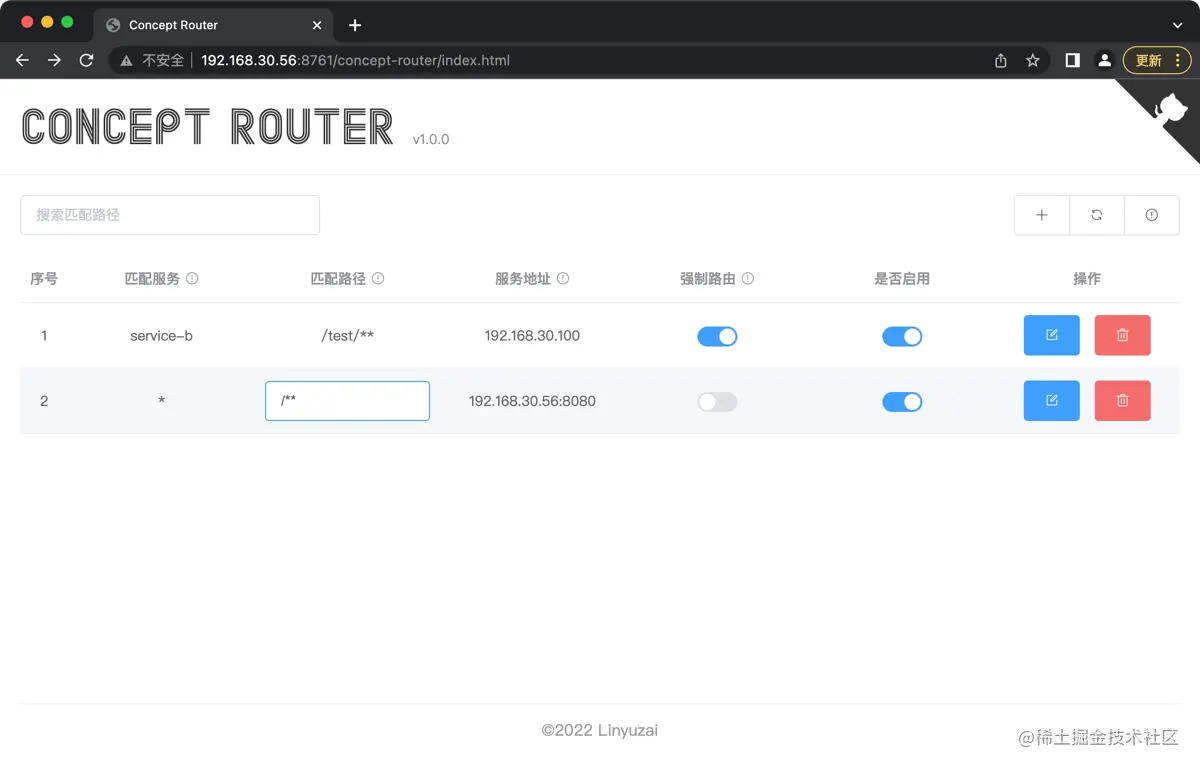Image resolution: width=1200 pixels, height=769 pixels.
Task: Click the service-b cell
Action: (x=161, y=336)
